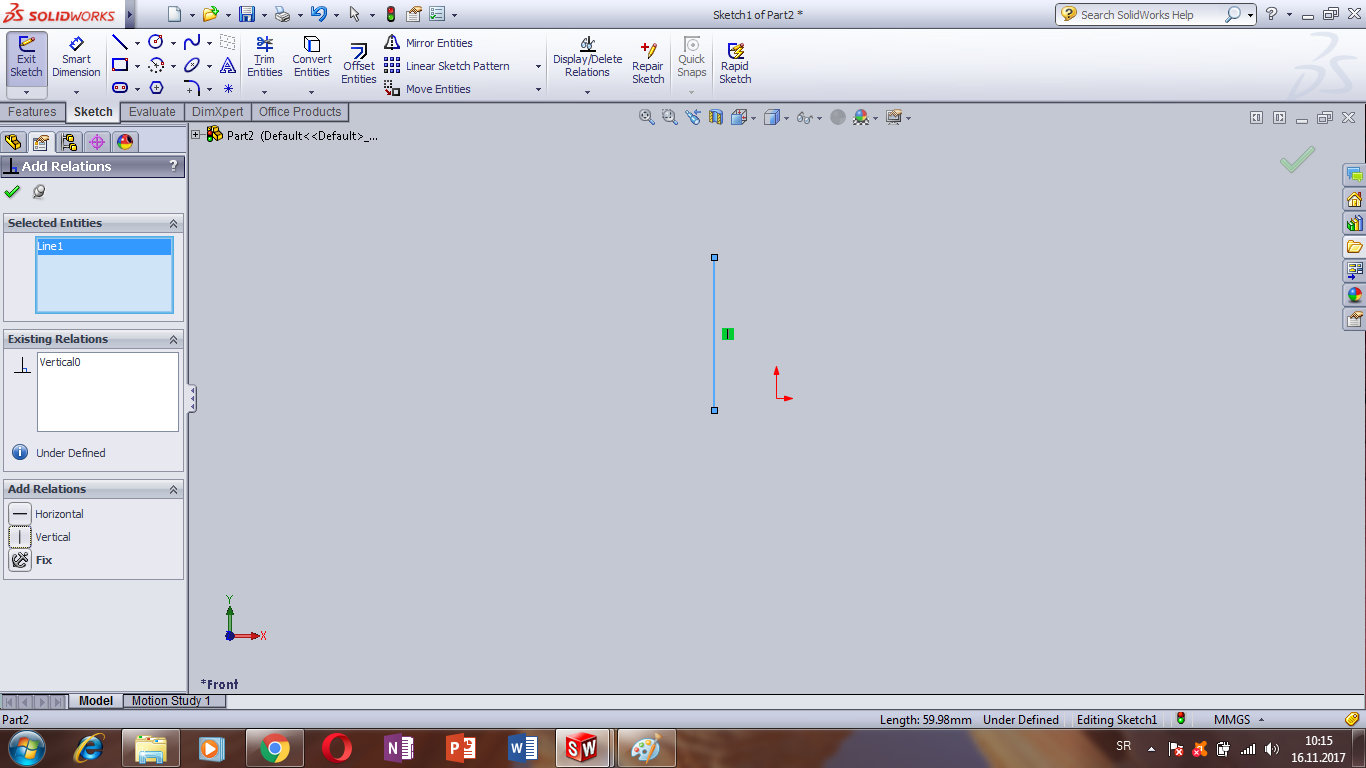
Task: Open the Exit Sketch dropdown arrow
Action: [27, 92]
